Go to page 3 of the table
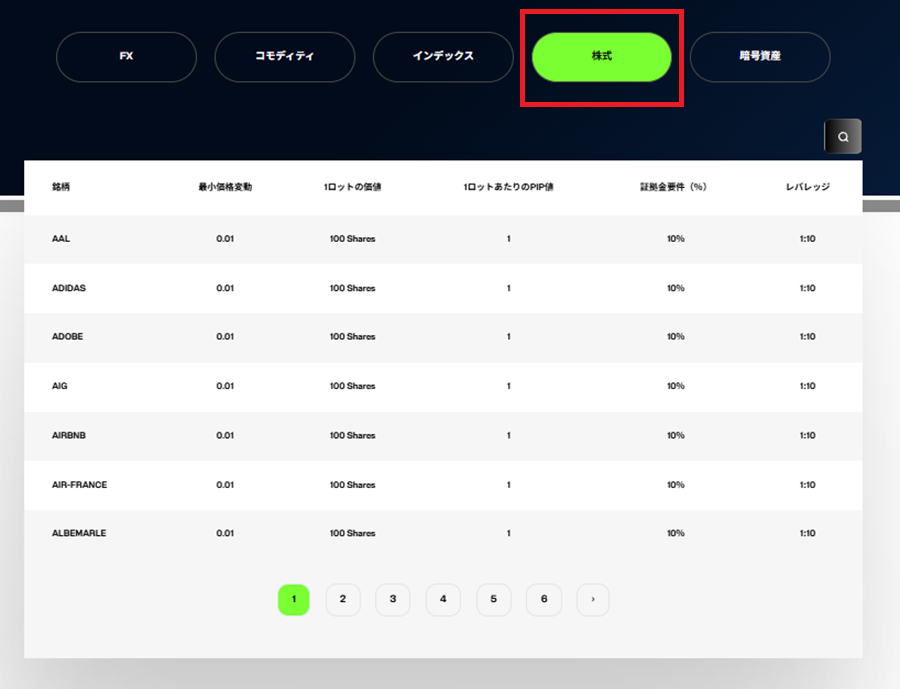The width and height of the screenshot is (900, 689). [393, 599]
